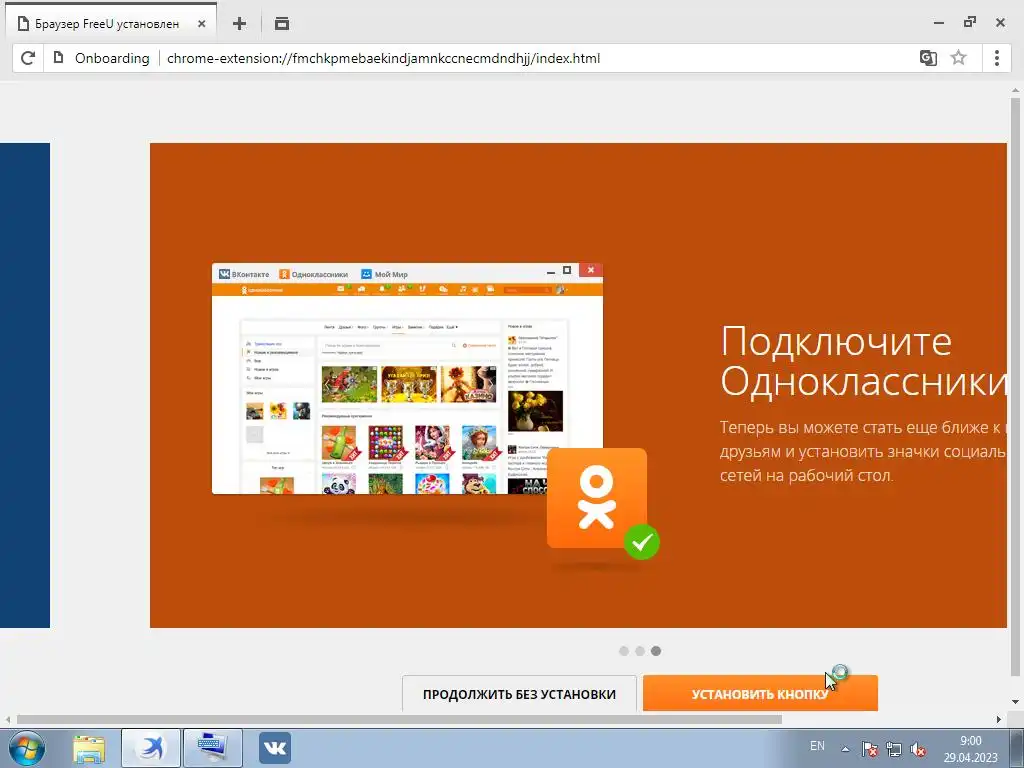Open File Explorer from the taskbar
Image resolution: width=1024 pixels, height=768 pixels.
tap(89, 748)
